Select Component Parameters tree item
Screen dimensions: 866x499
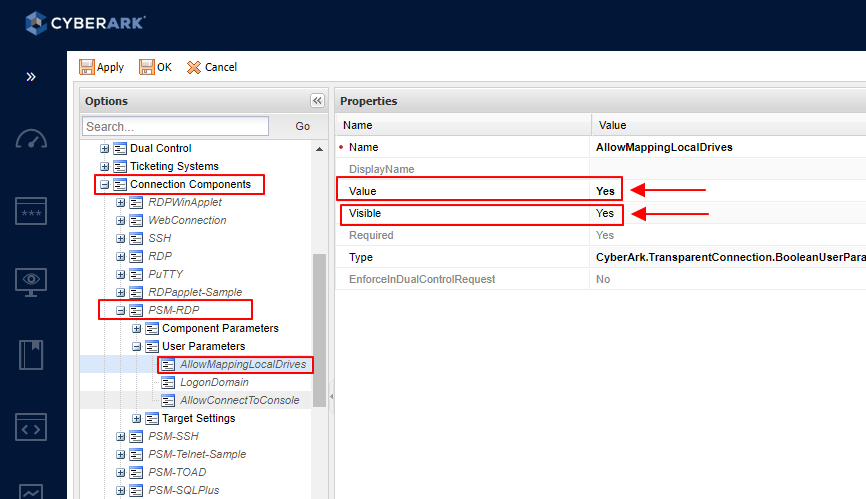[220, 328]
